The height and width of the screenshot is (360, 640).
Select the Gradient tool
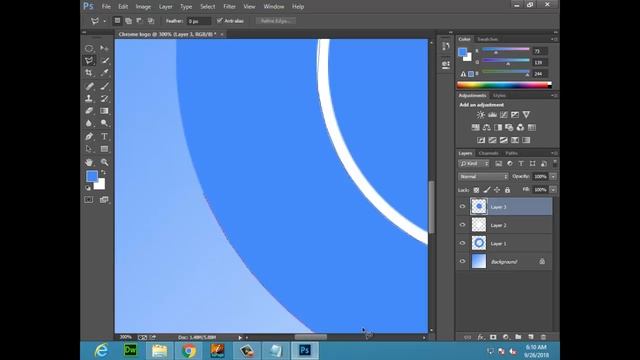tap(104, 111)
